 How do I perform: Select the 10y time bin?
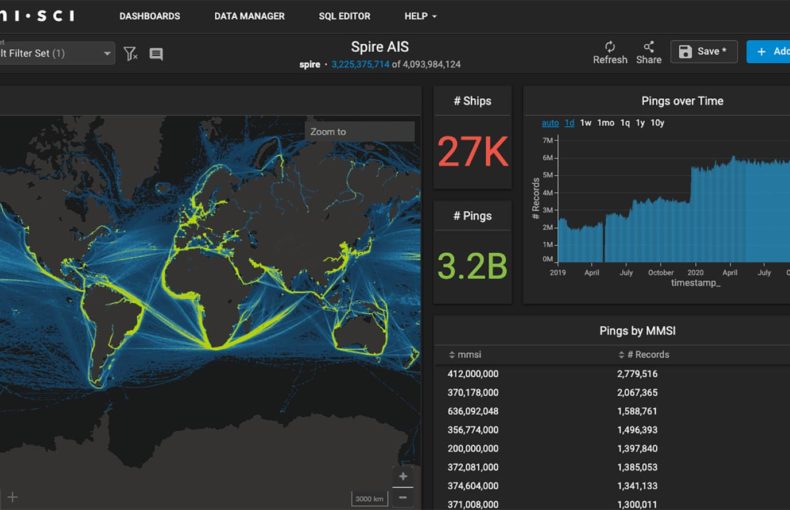657,123
